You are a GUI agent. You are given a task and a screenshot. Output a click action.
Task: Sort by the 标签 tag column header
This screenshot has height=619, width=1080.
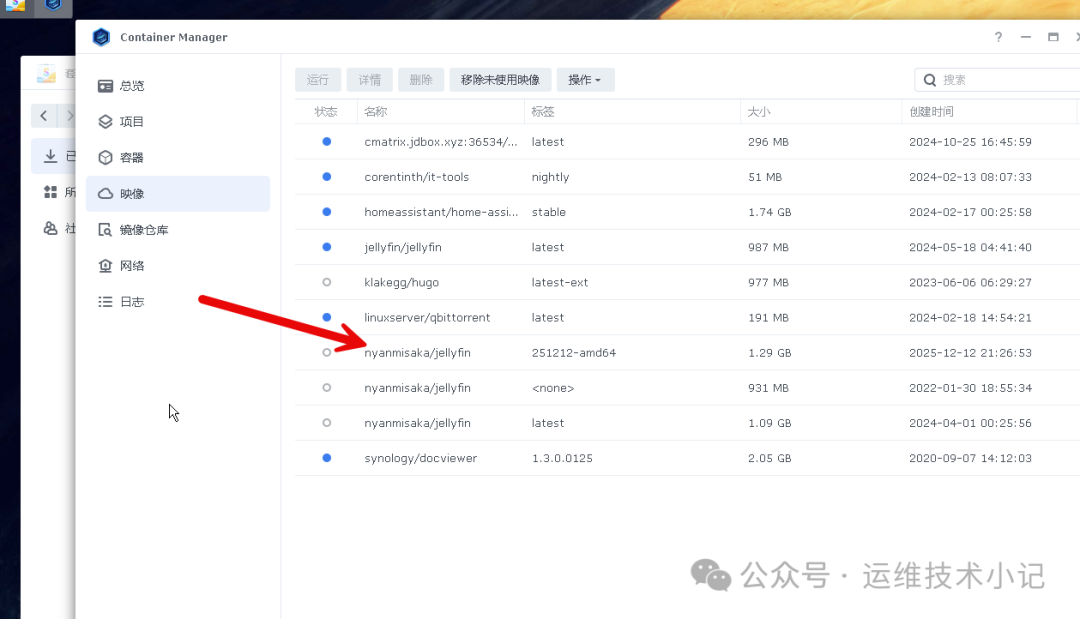tap(632, 112)
